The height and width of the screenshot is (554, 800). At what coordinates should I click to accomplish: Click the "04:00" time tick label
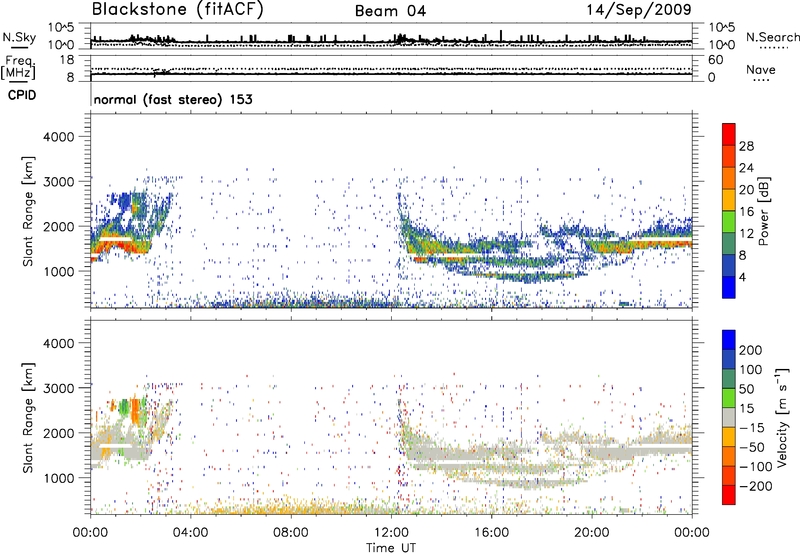(x=190, y=533)
